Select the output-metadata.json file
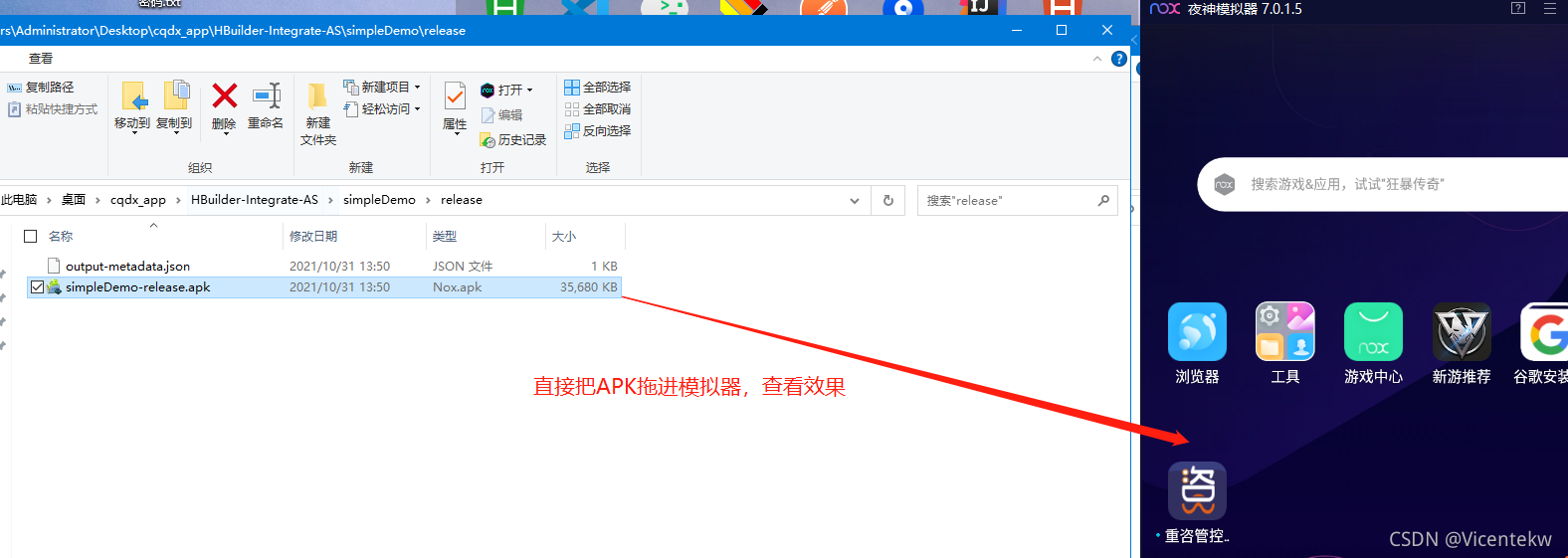This screenshot has height=558, width=1568. point(127,267)
